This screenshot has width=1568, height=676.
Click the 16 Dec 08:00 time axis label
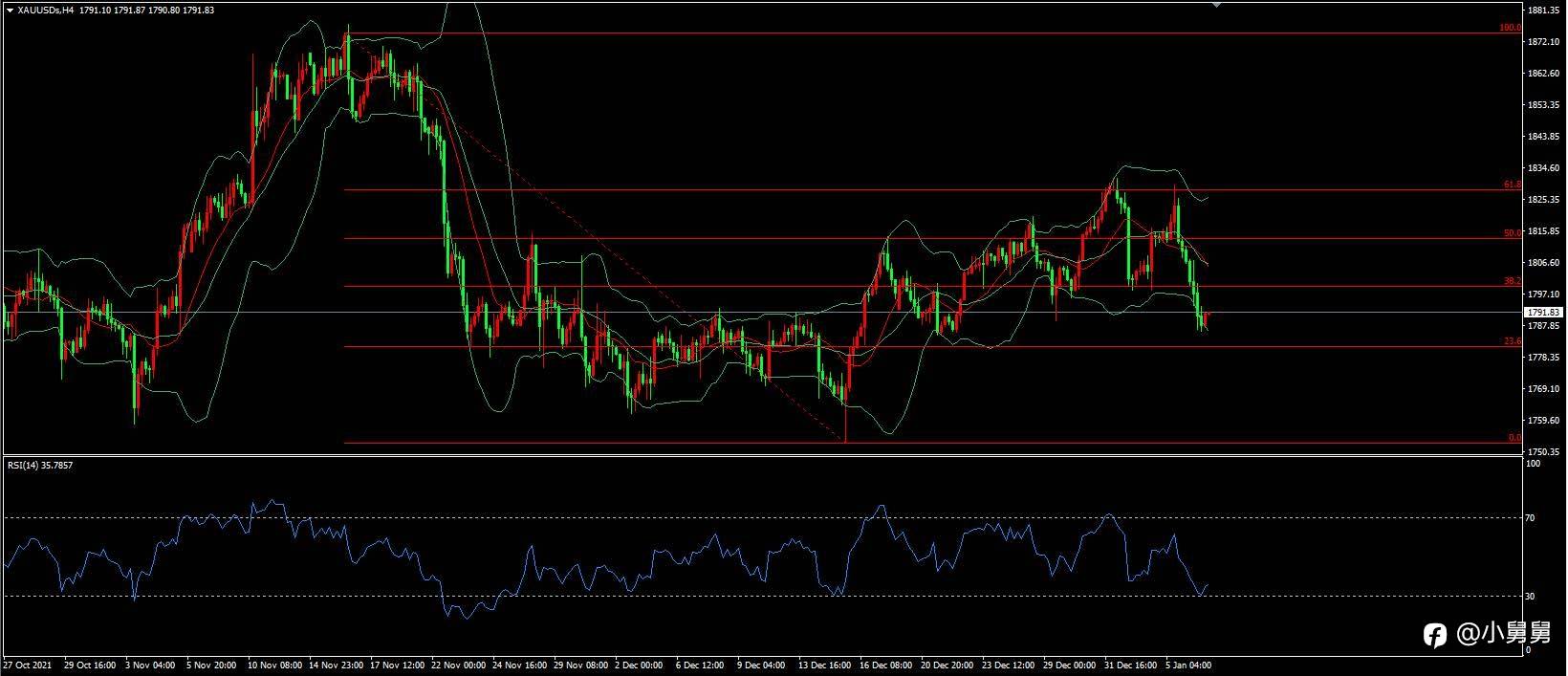885,664
